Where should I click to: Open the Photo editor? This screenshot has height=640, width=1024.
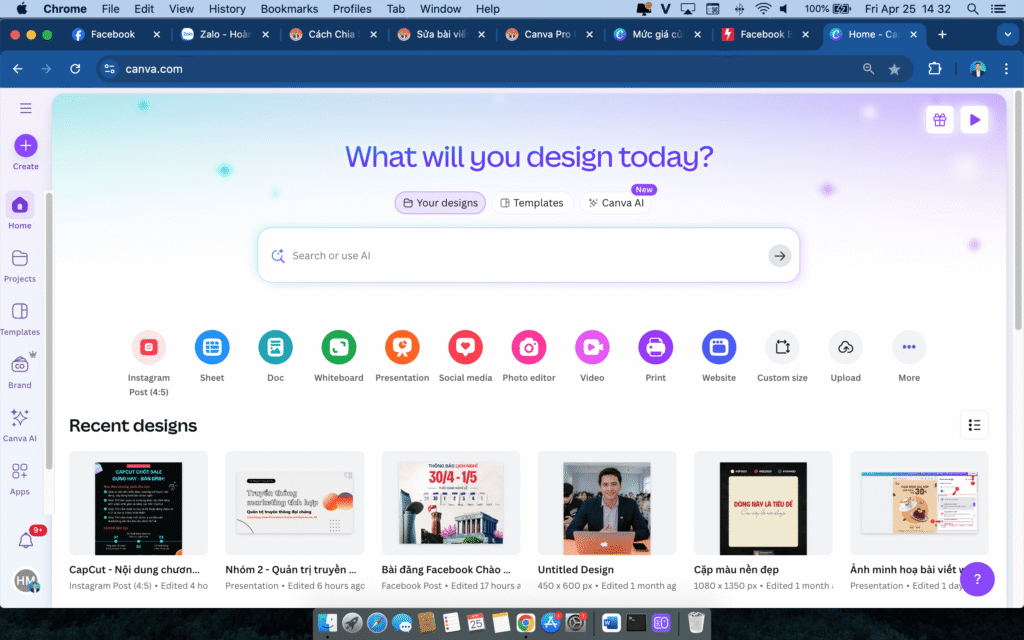tap(528, 347)
